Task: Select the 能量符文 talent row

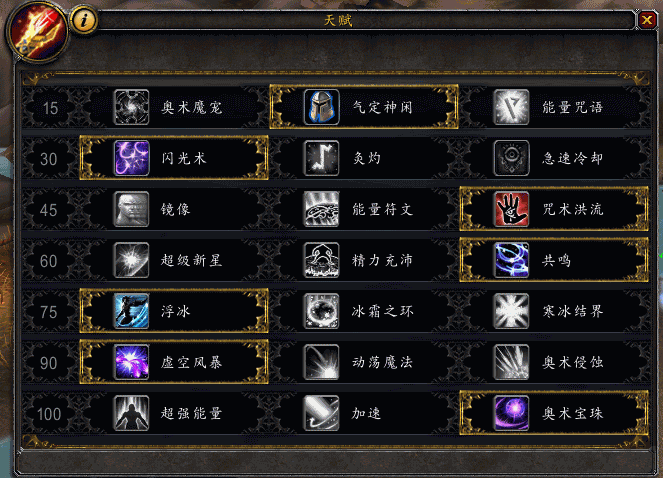Action: pos(364,209)
